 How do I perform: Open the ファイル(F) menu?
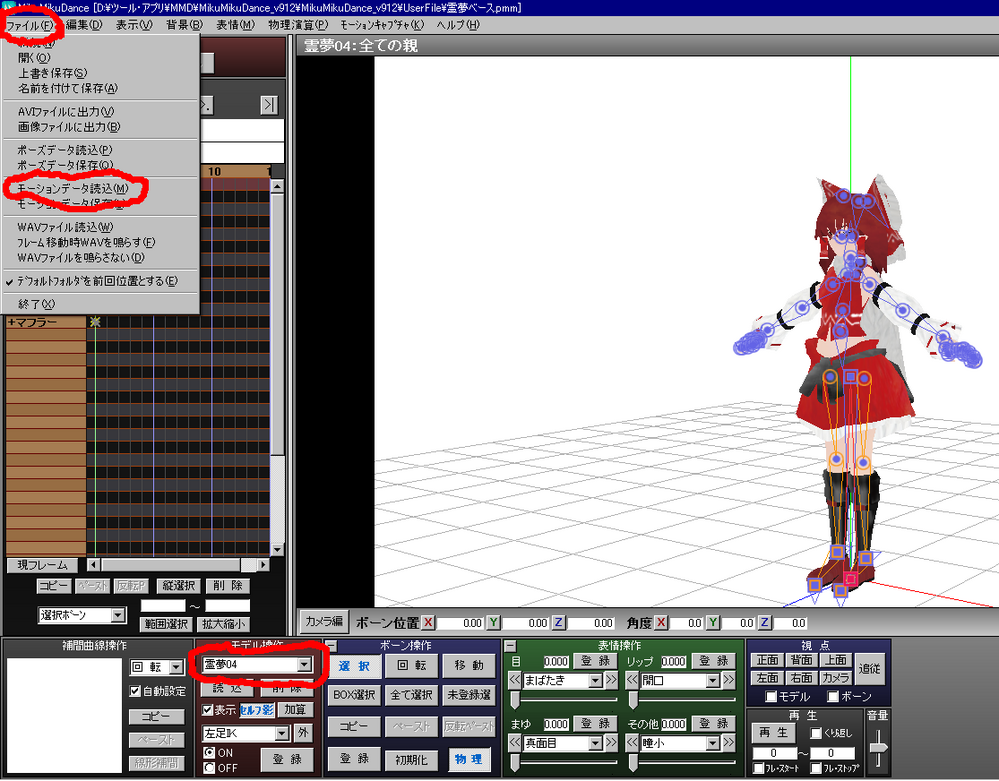point(29,25)
